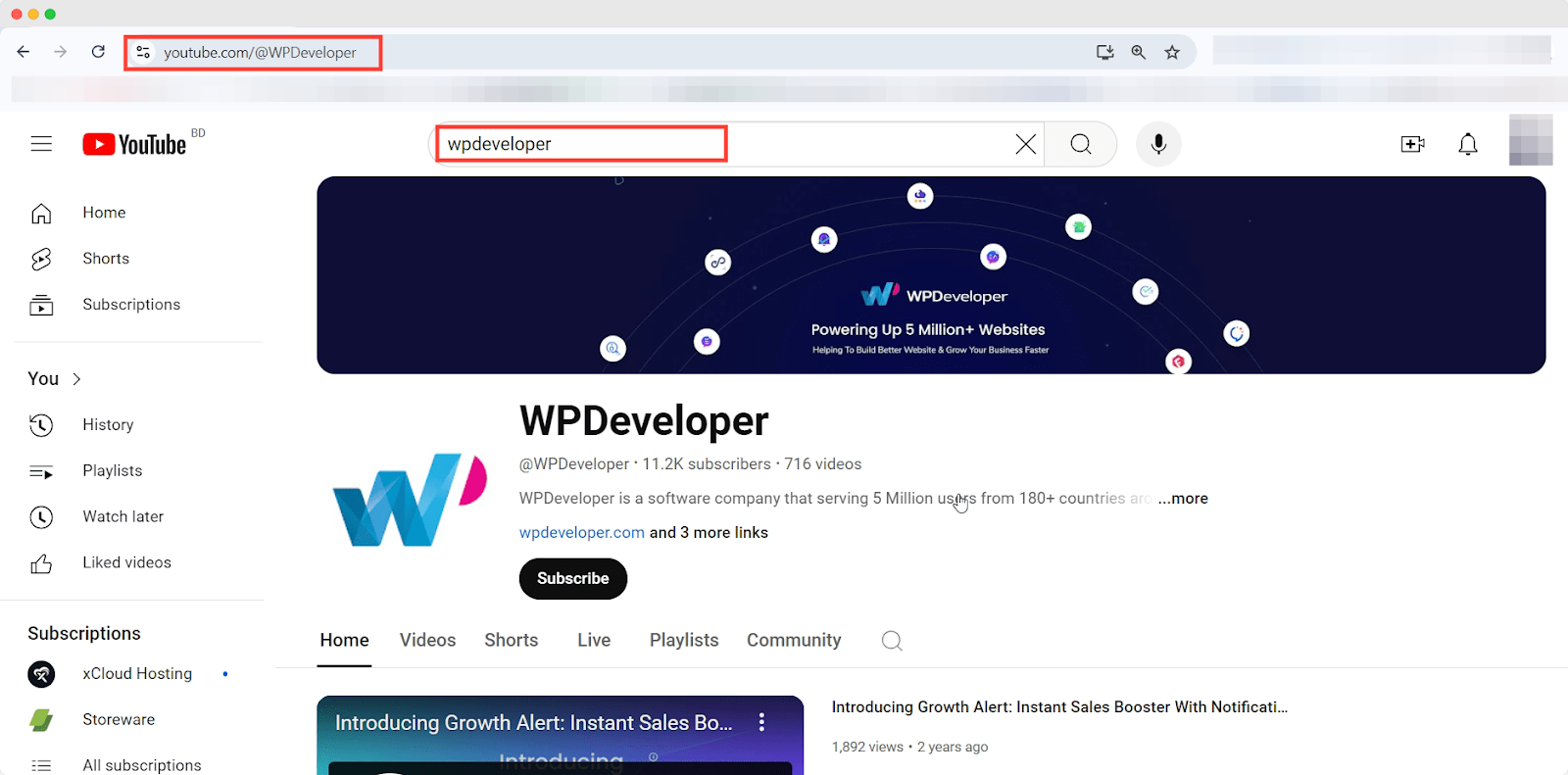Click the Shorts icon in sidebar
1568x775 pixels.
pyautogui.click(x=41, y=259)
